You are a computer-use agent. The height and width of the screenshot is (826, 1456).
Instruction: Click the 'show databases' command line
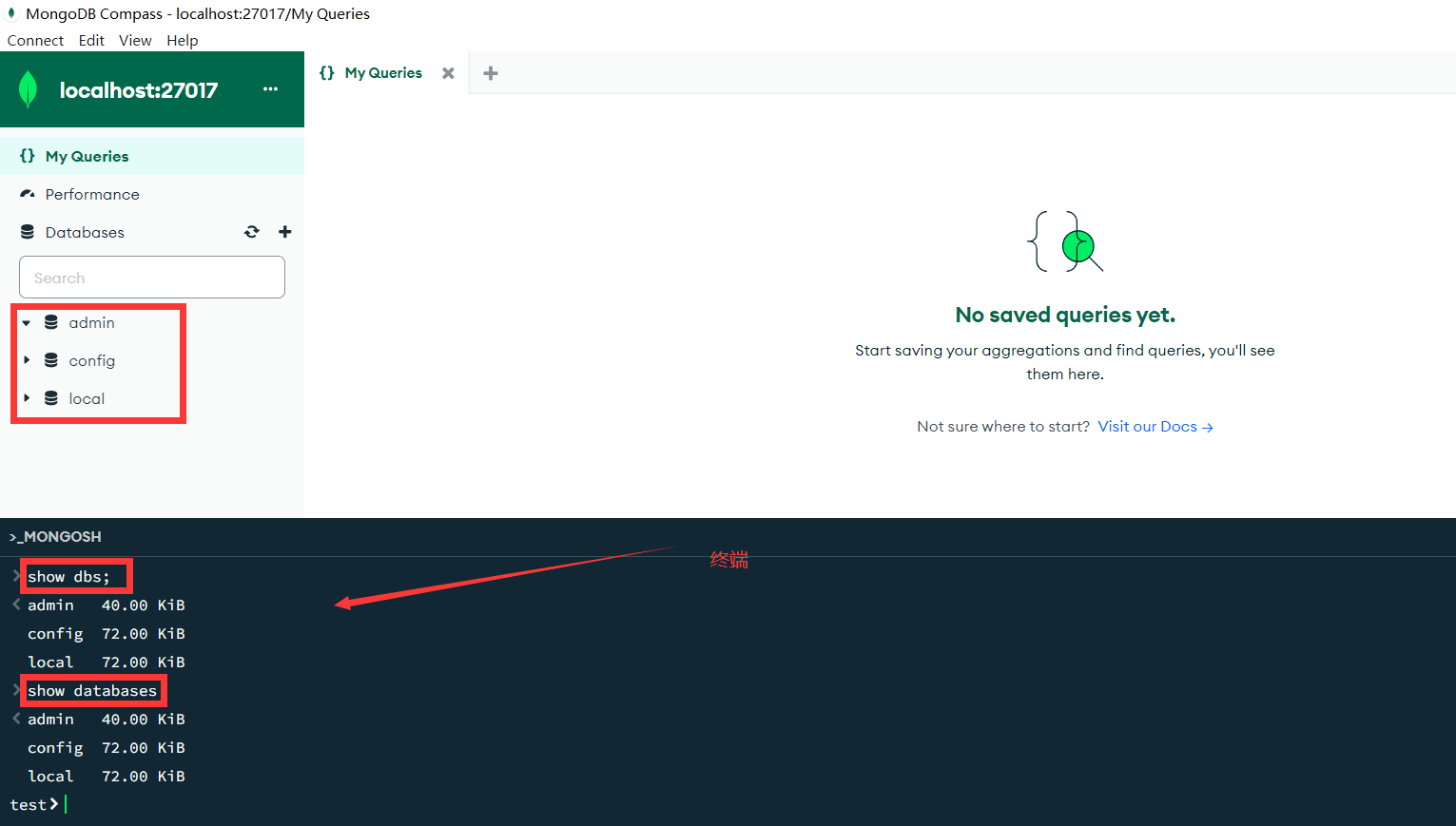pos(92,691)
